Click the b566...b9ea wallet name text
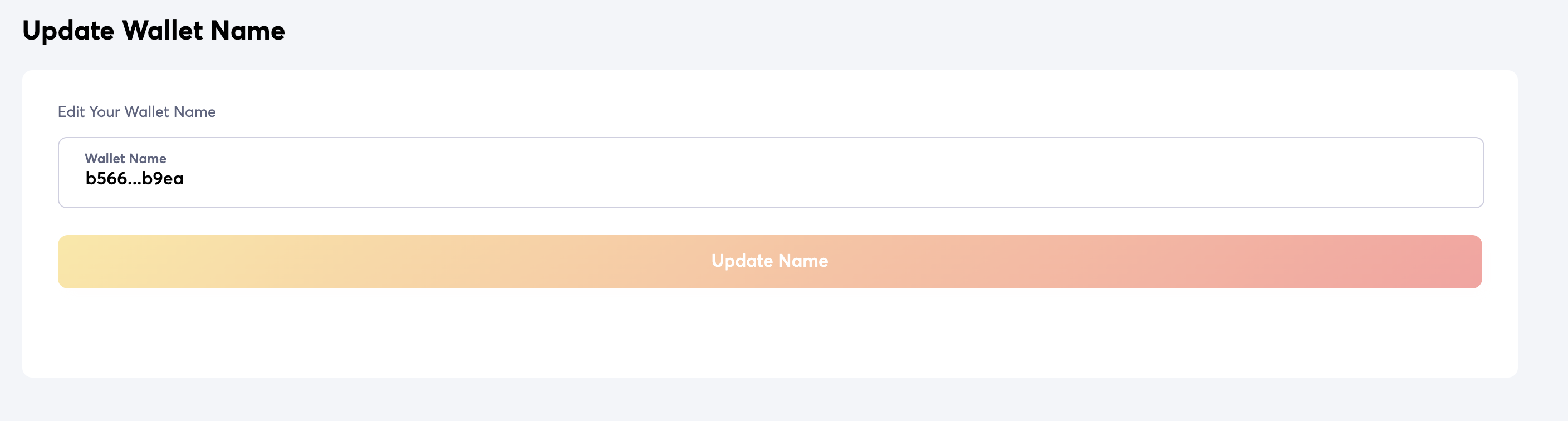This screenshot has height=421, width=1568. tap(135, 179)
